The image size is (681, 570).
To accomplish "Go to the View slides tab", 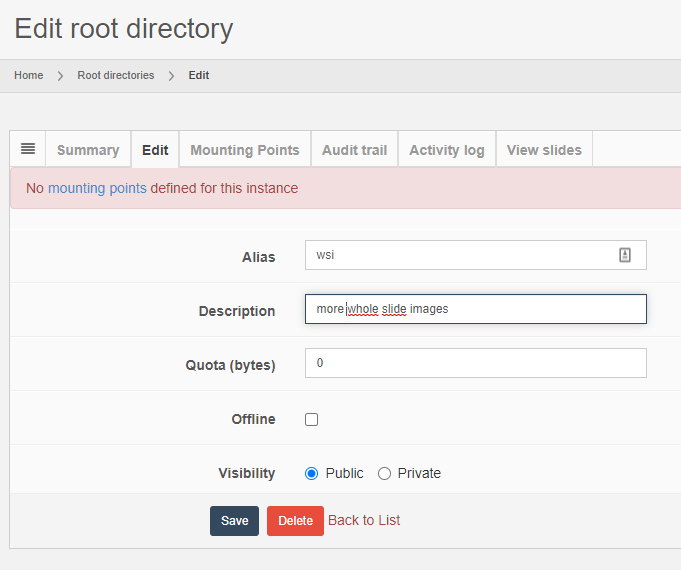I will 544,150.
